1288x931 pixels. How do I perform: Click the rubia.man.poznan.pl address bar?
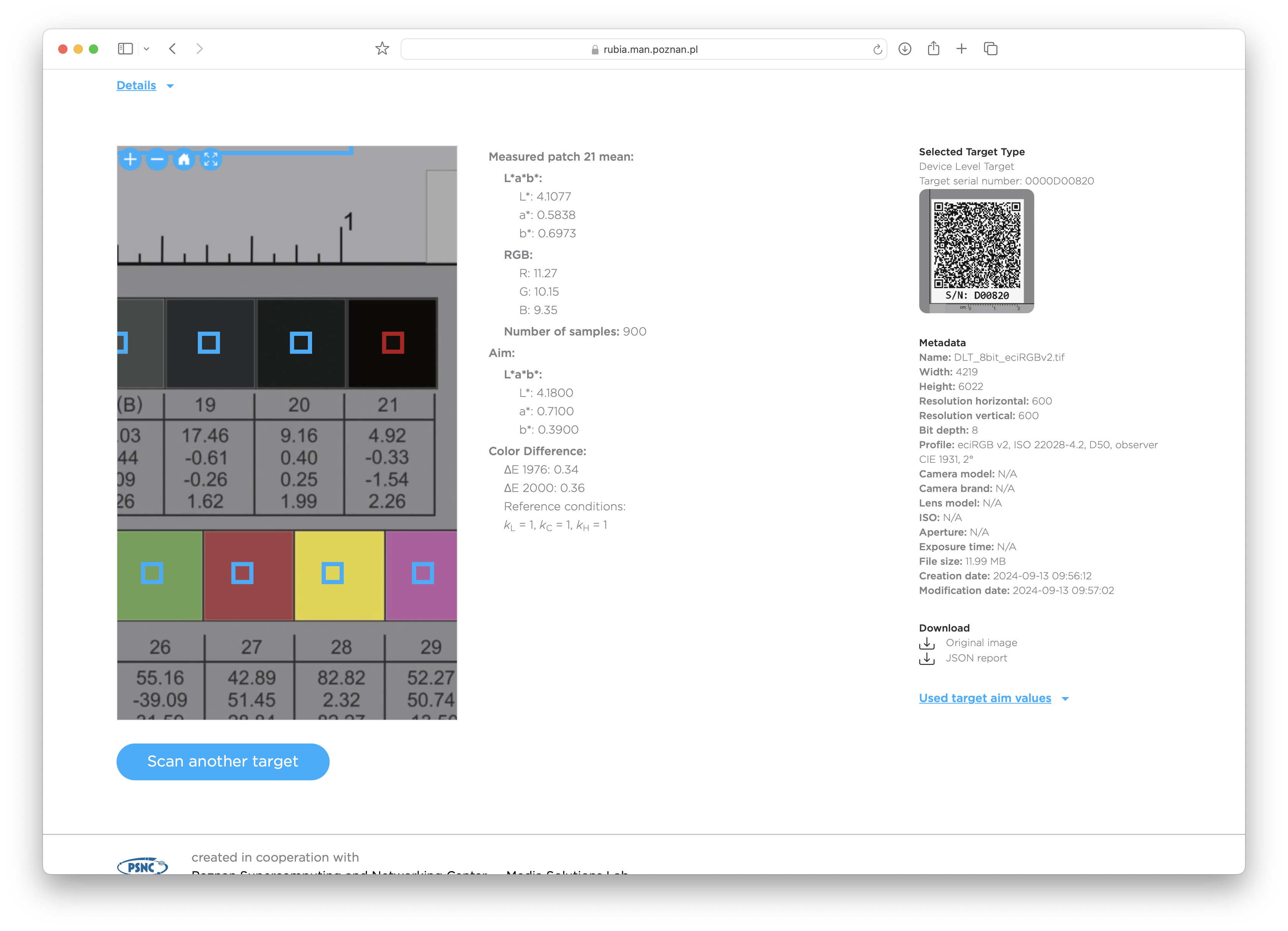644,49
